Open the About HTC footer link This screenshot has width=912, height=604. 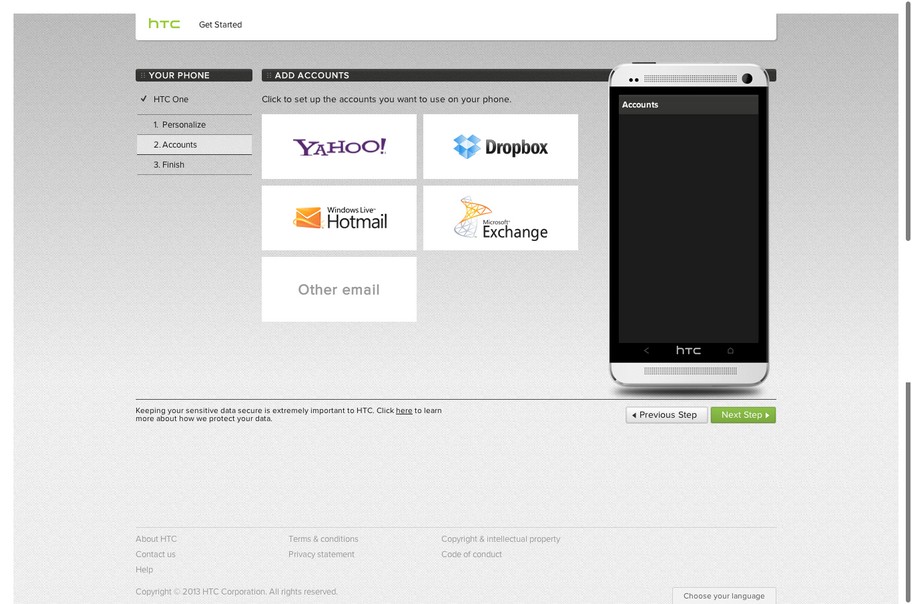click(x=156, y=539)
